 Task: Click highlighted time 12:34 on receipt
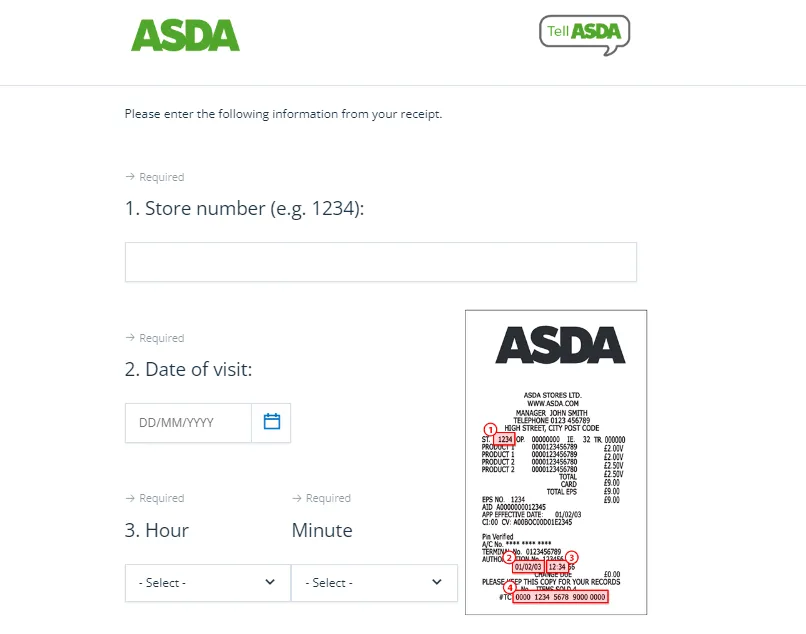(x=557, y=567)
